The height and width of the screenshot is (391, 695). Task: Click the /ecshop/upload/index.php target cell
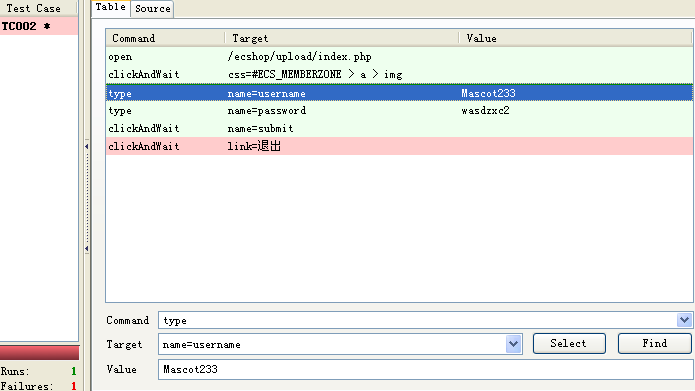(x=300, y=57)
